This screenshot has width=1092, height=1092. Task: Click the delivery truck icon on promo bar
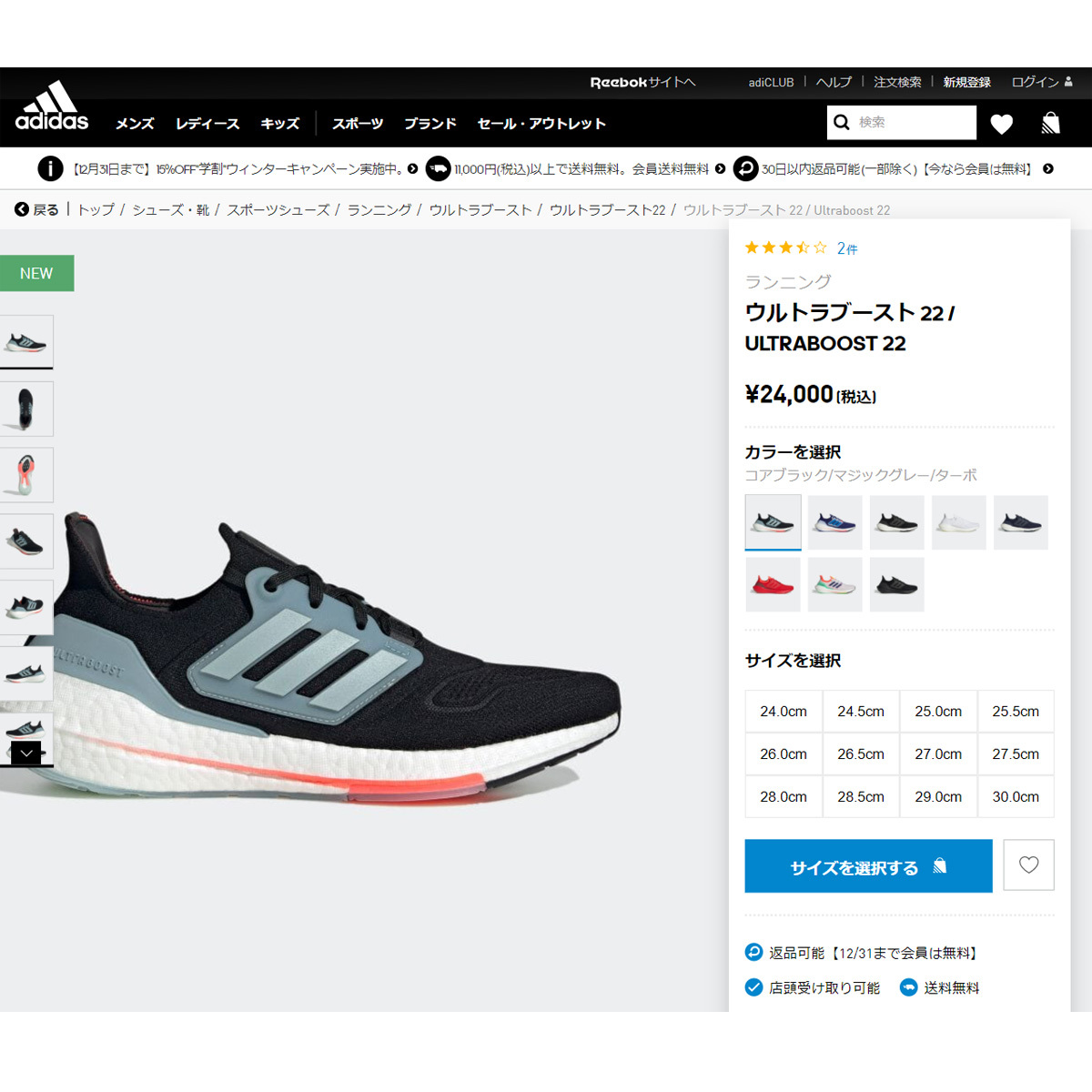point(439,168)
